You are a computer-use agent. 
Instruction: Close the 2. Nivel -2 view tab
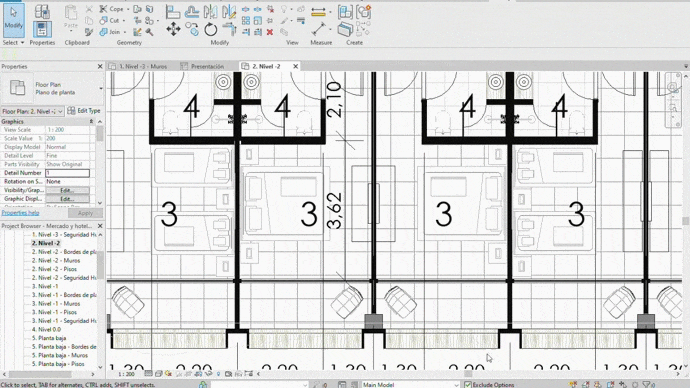[x=296, y=66]
